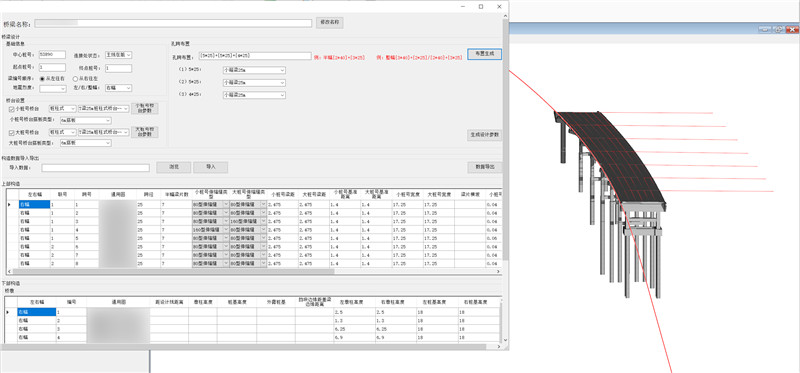Click the 布置生成 button
This screenshot has height=373, width=800.
click(x=484, y=54)
